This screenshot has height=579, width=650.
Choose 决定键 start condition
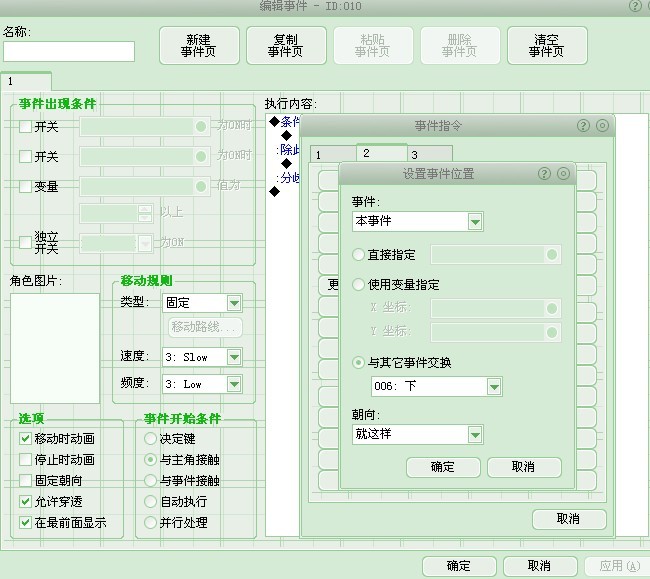(x=150, y=438)
